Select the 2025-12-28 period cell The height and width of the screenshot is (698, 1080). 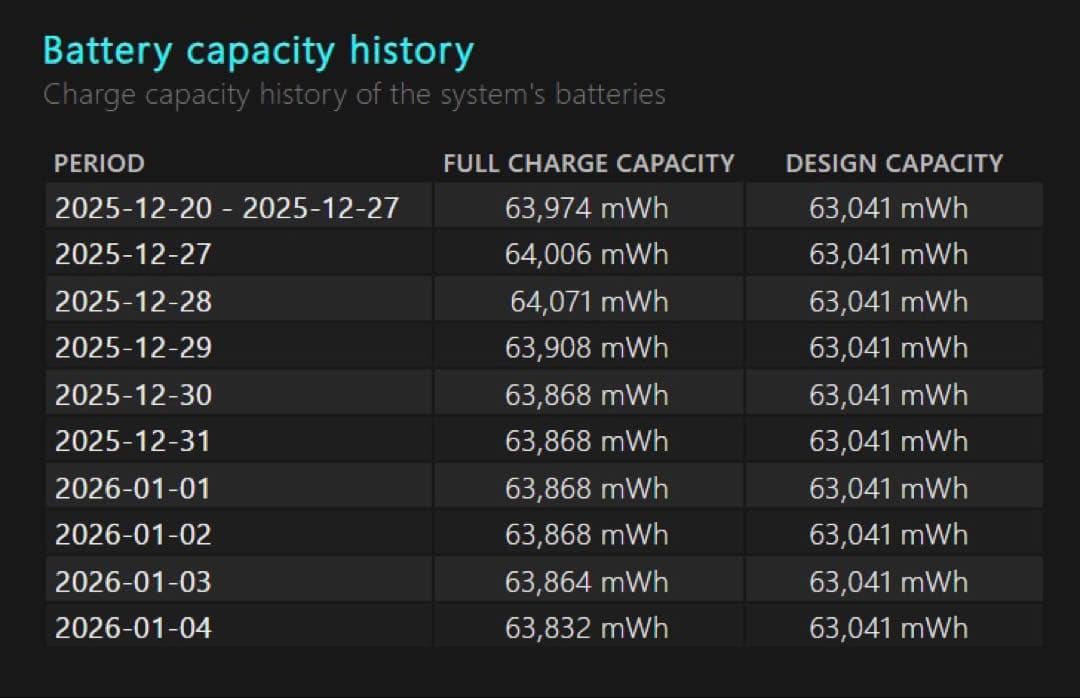pyautogui.click(x=133, y=301)
